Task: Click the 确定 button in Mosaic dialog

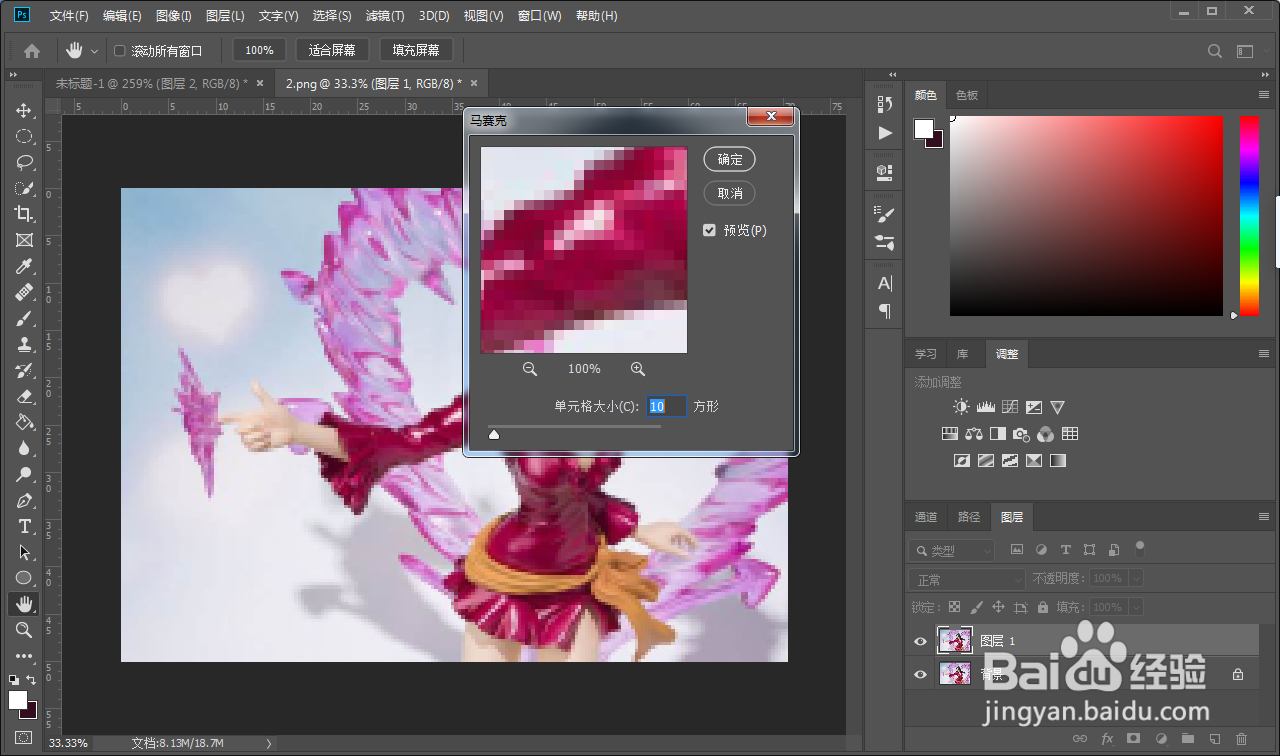Action: pos(730,159)
